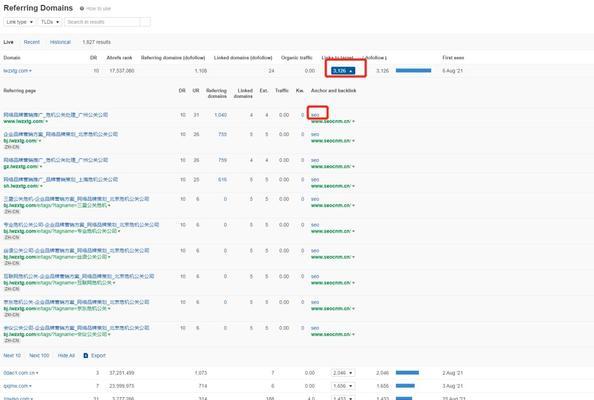Expand the 2,046 links dropdown
This screenshot has width=594, height=400.
[x=343, y=373]
